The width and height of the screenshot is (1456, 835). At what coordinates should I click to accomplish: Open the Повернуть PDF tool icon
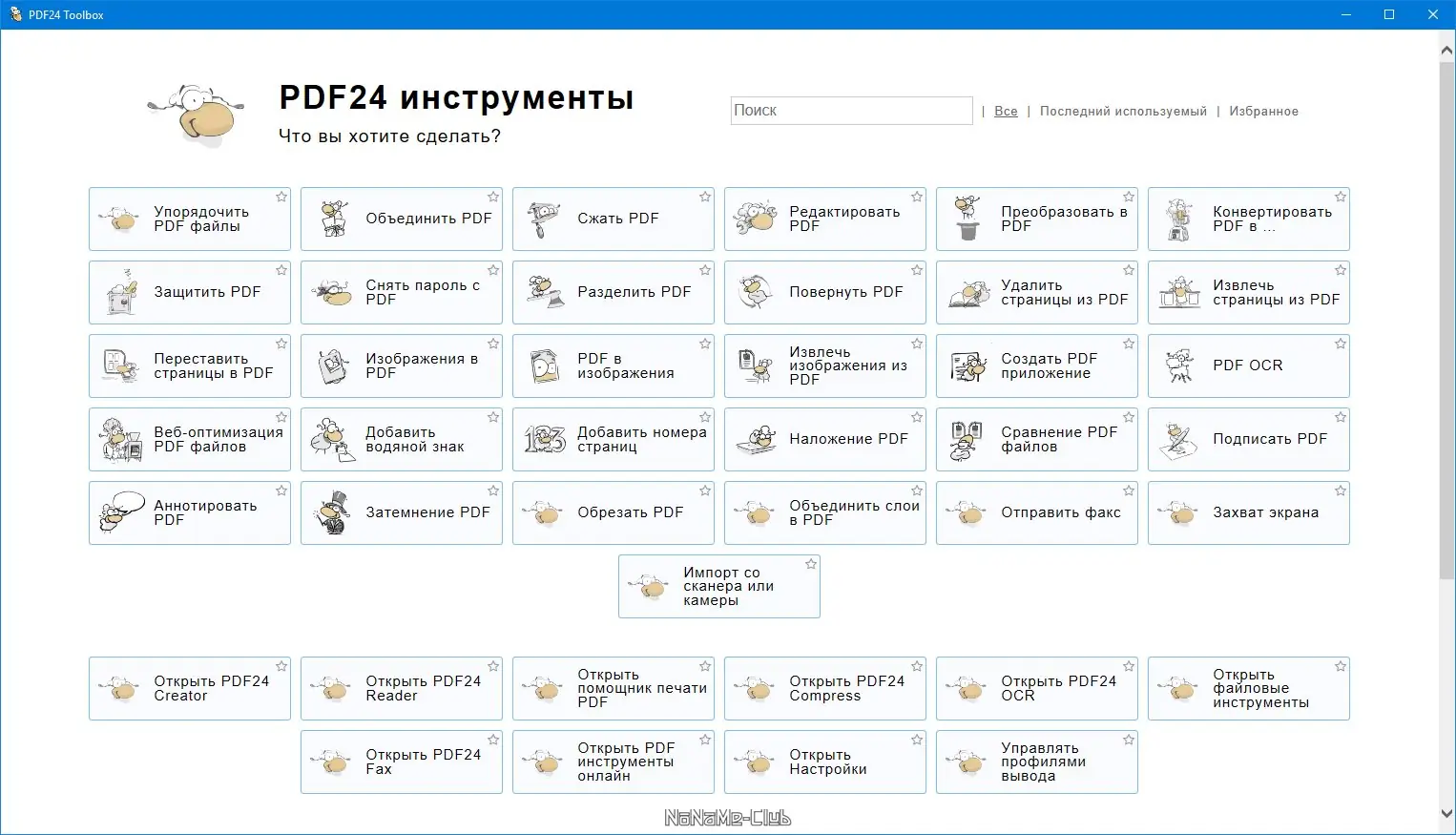(x=756, y=293)
